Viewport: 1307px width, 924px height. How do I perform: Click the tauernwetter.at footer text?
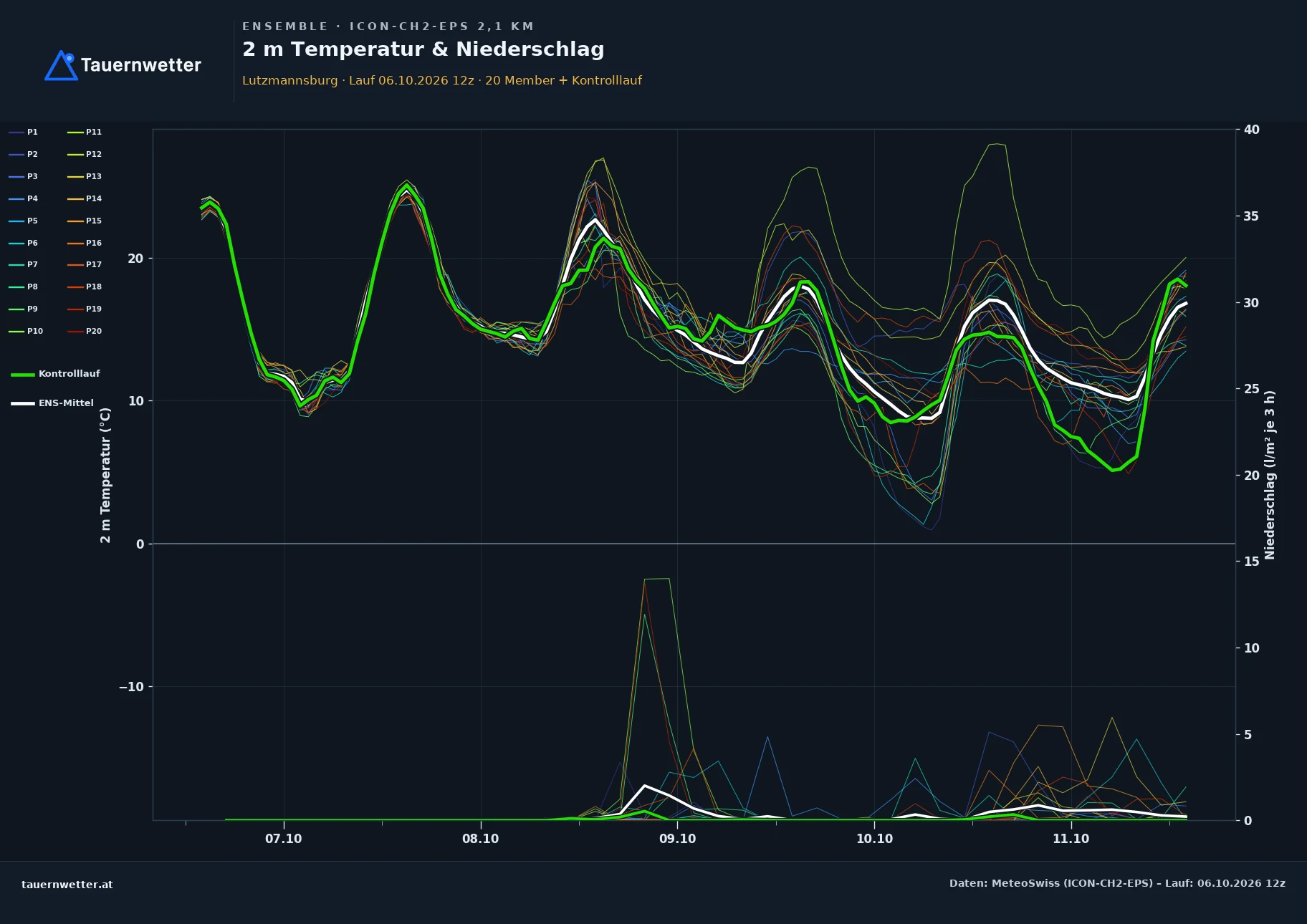[x=67, y=885]
